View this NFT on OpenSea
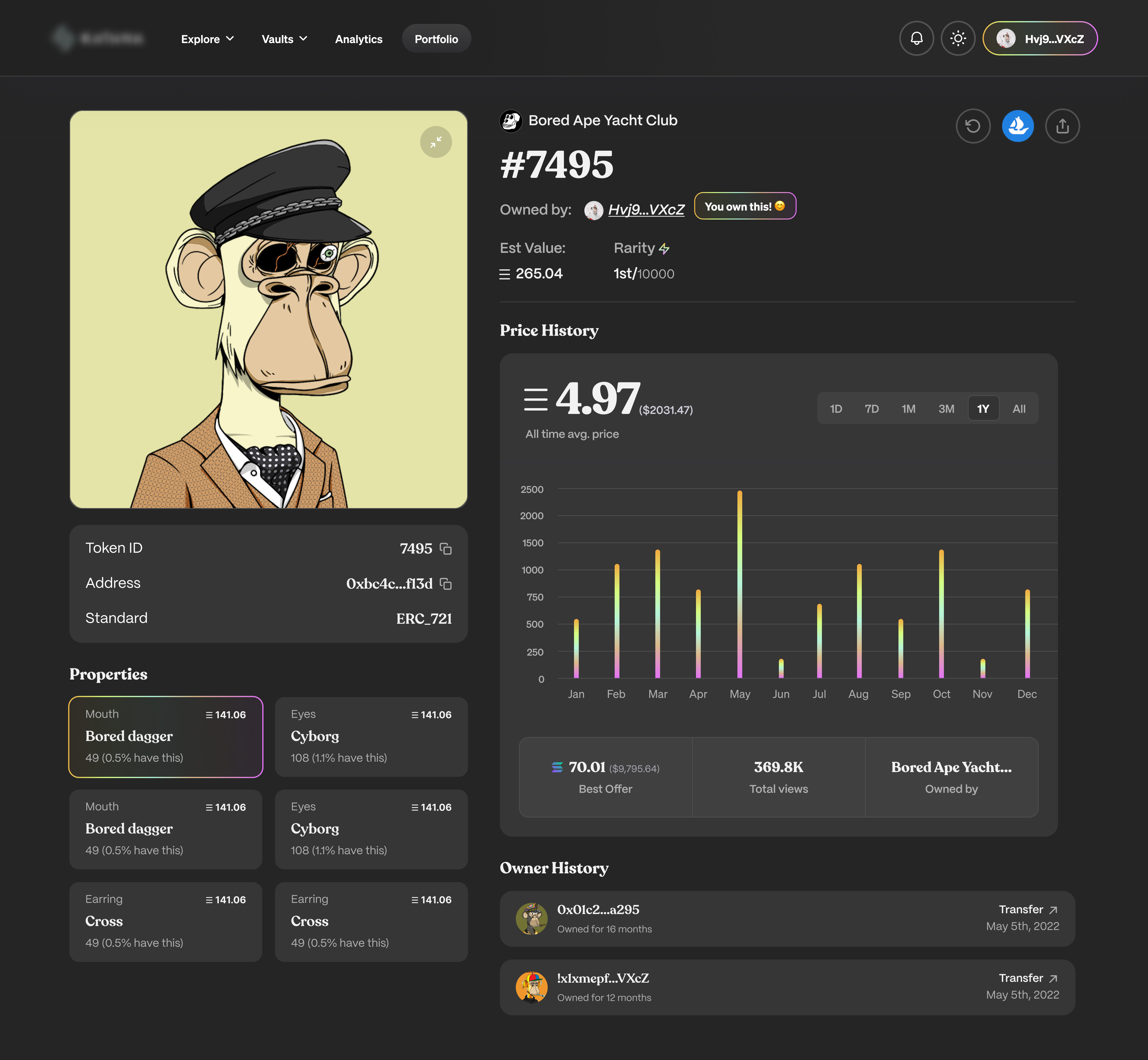Image resolution: width=1148 pixels, height=1060 pixels. tap(1018, 125)
